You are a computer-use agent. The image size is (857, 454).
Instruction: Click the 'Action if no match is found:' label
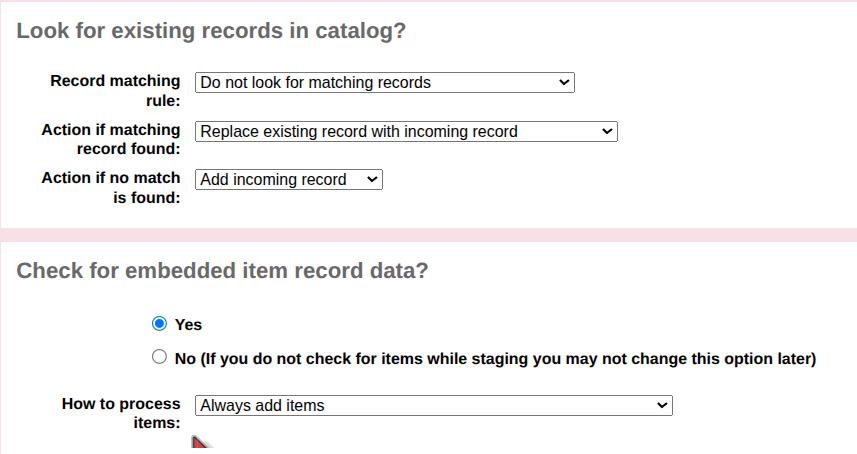click(x=111, y=187)
